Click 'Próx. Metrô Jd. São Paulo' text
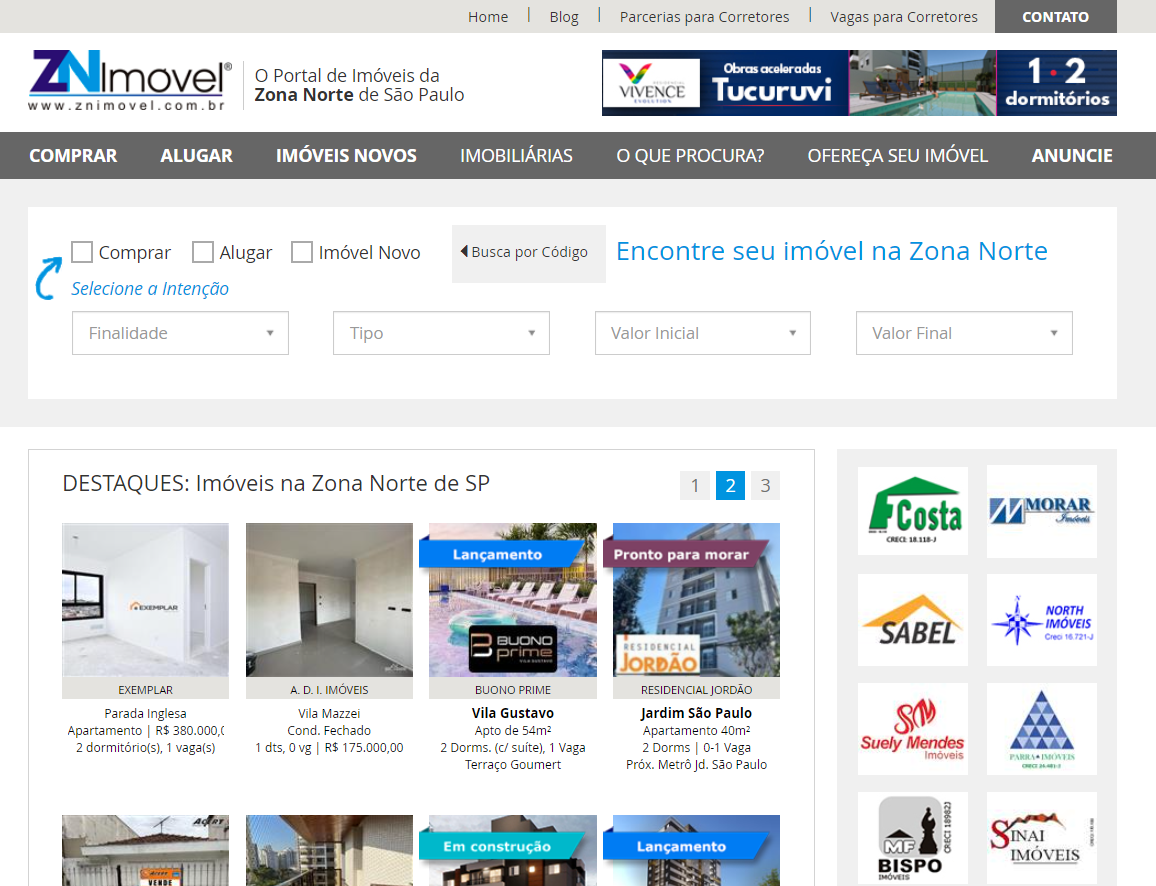This screenshot has width=1156, height=886. pyautogui.click(x=697, y=765)
